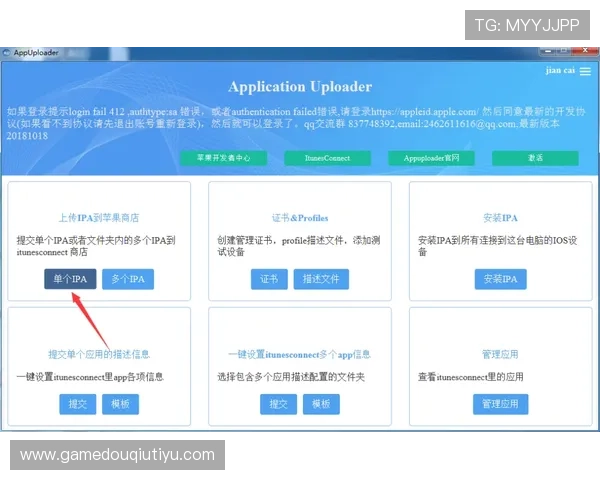Visit Appuploader官网 button
Image resolution: width=600 pixels, height=480 pixels.
coord(431,158)
